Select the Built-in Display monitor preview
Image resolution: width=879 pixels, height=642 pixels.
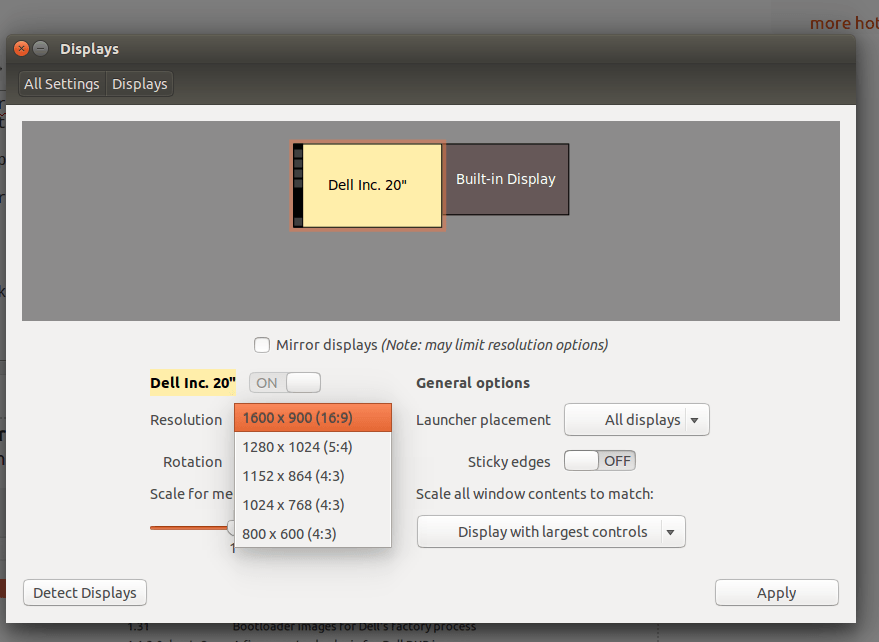[x=506, y=179]
